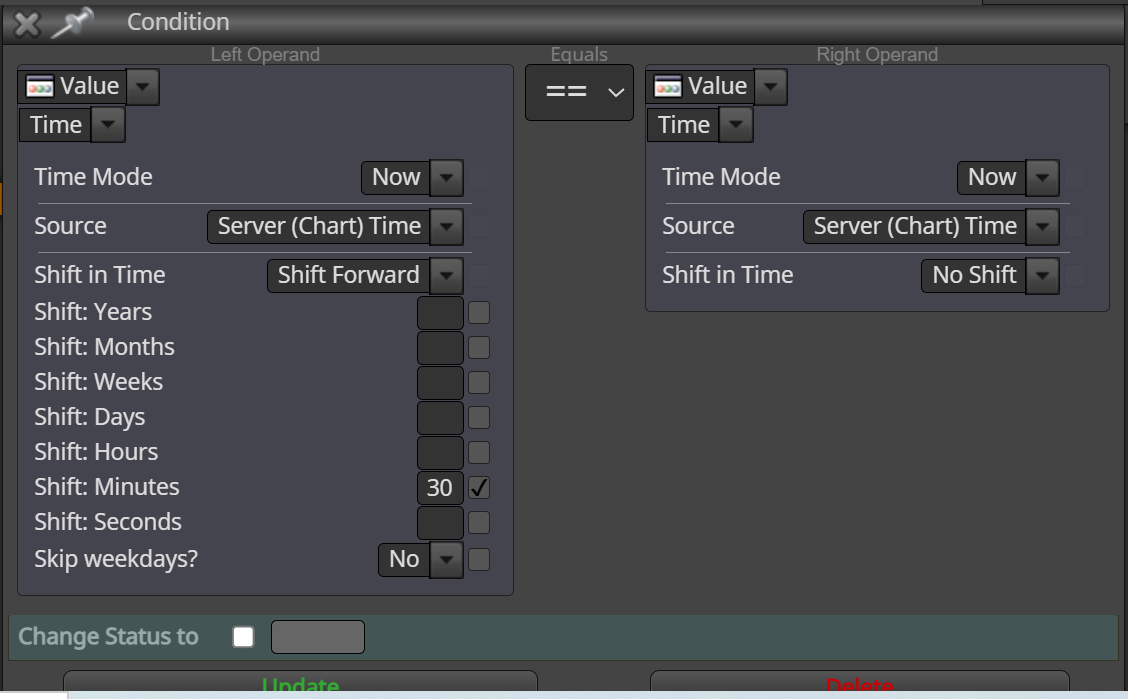The width and height of the screenshot is (1128, 699).
Task: Toggle checkbox beside Left Operand Time Mode
Action: click(x=479, y=177)
